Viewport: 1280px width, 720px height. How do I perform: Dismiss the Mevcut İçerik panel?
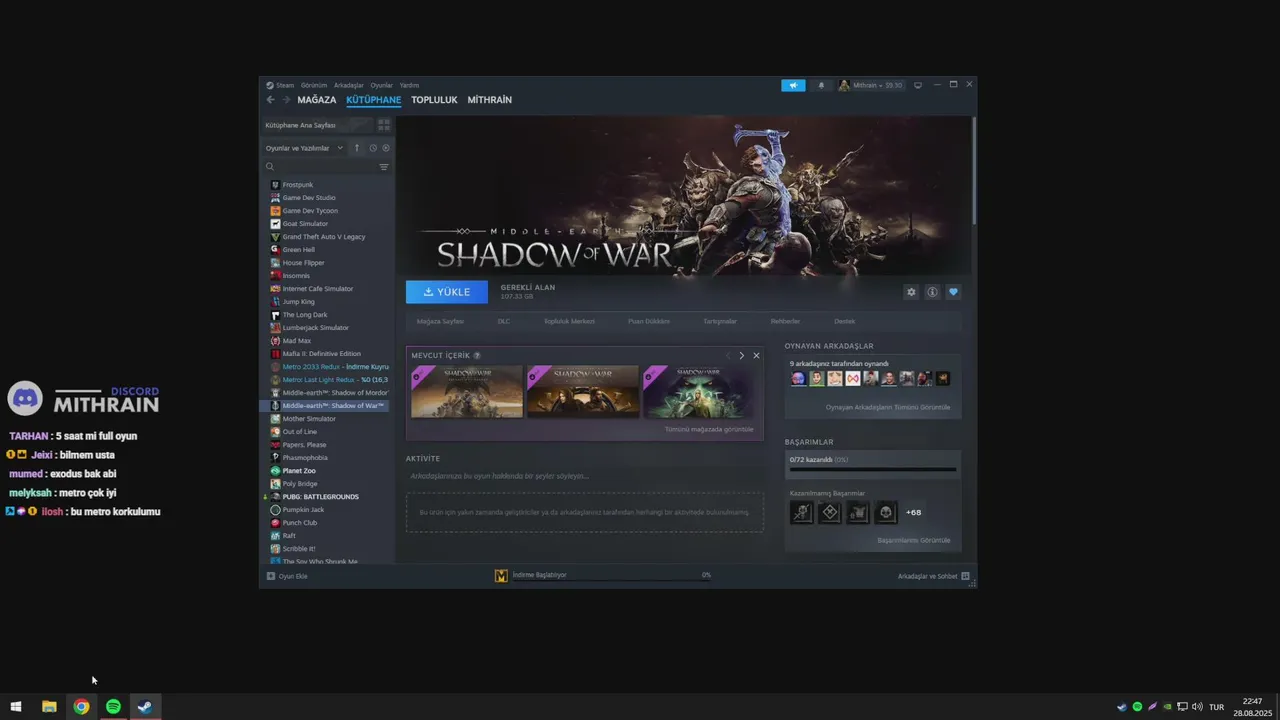[x=756, y=355]
